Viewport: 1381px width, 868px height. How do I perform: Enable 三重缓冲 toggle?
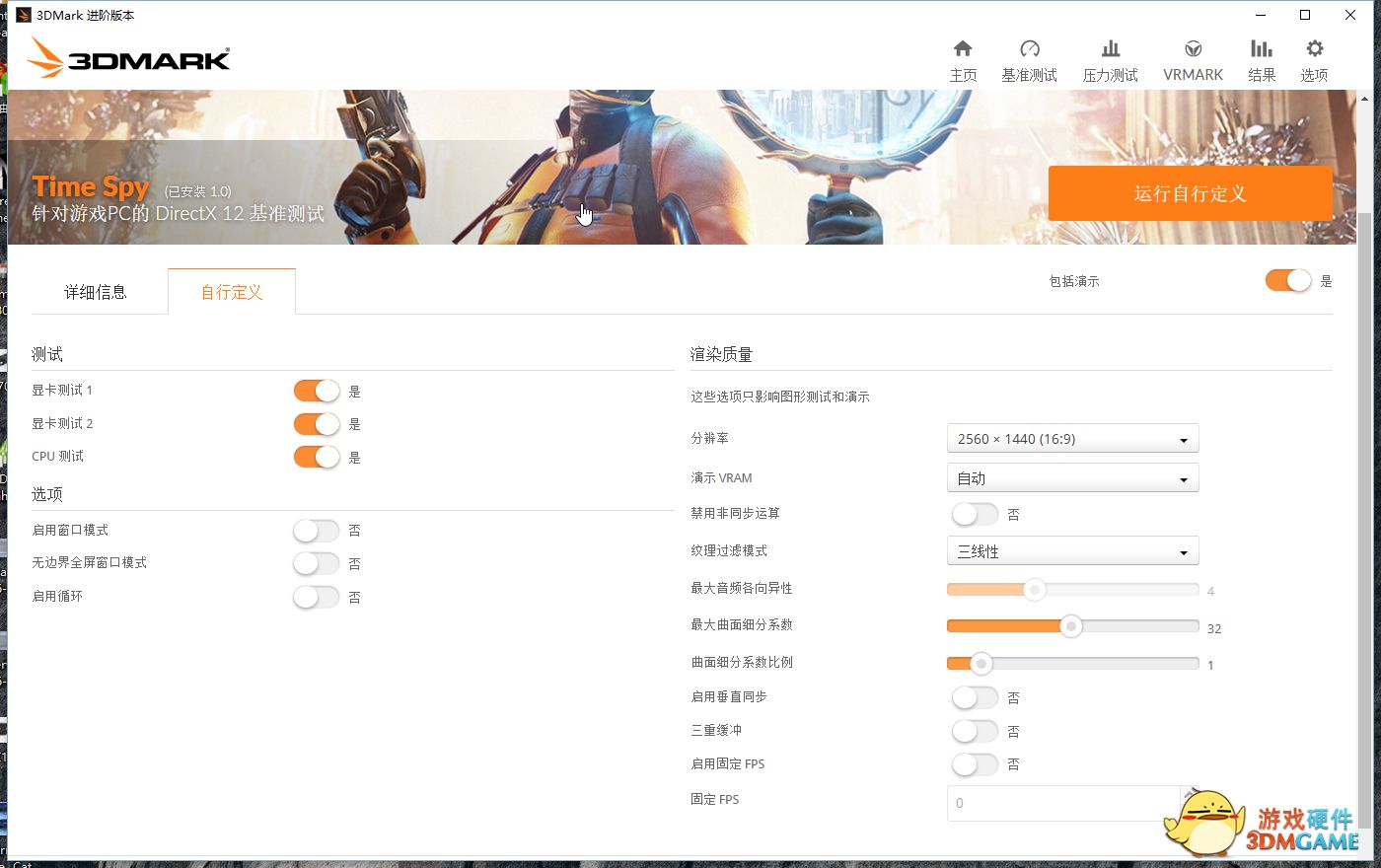[976, 731]
